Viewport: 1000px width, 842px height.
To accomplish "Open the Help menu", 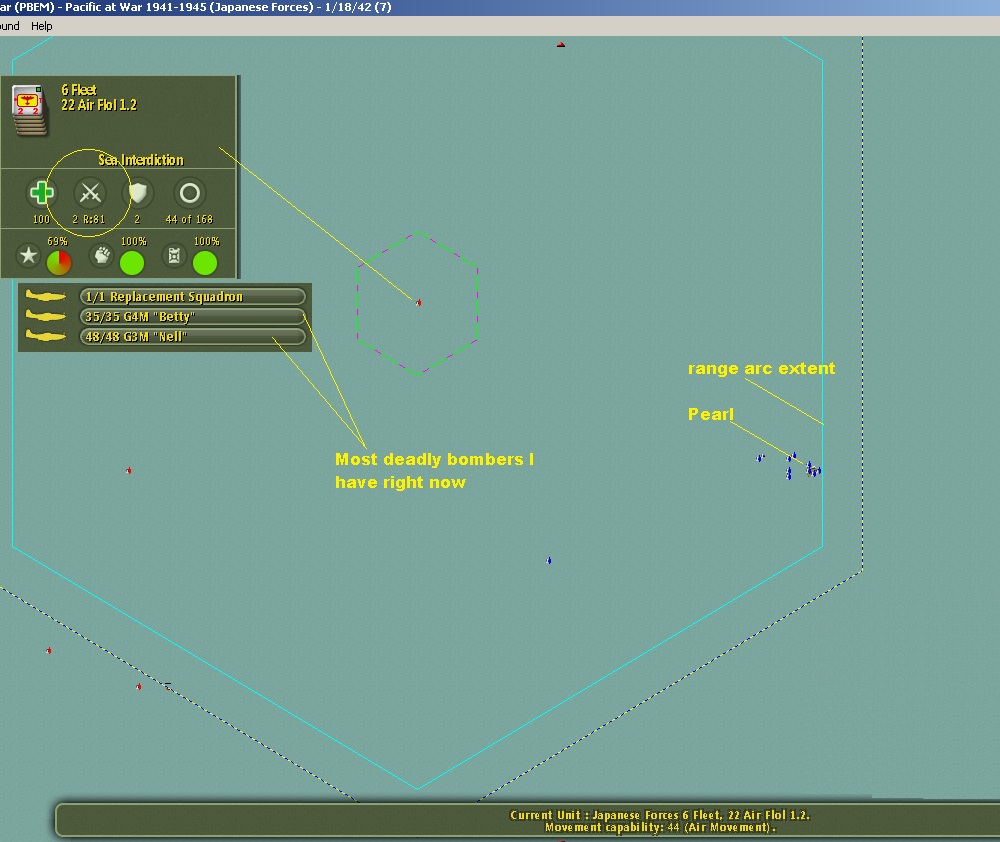I will pyautogui.click(x=41, y=26).
